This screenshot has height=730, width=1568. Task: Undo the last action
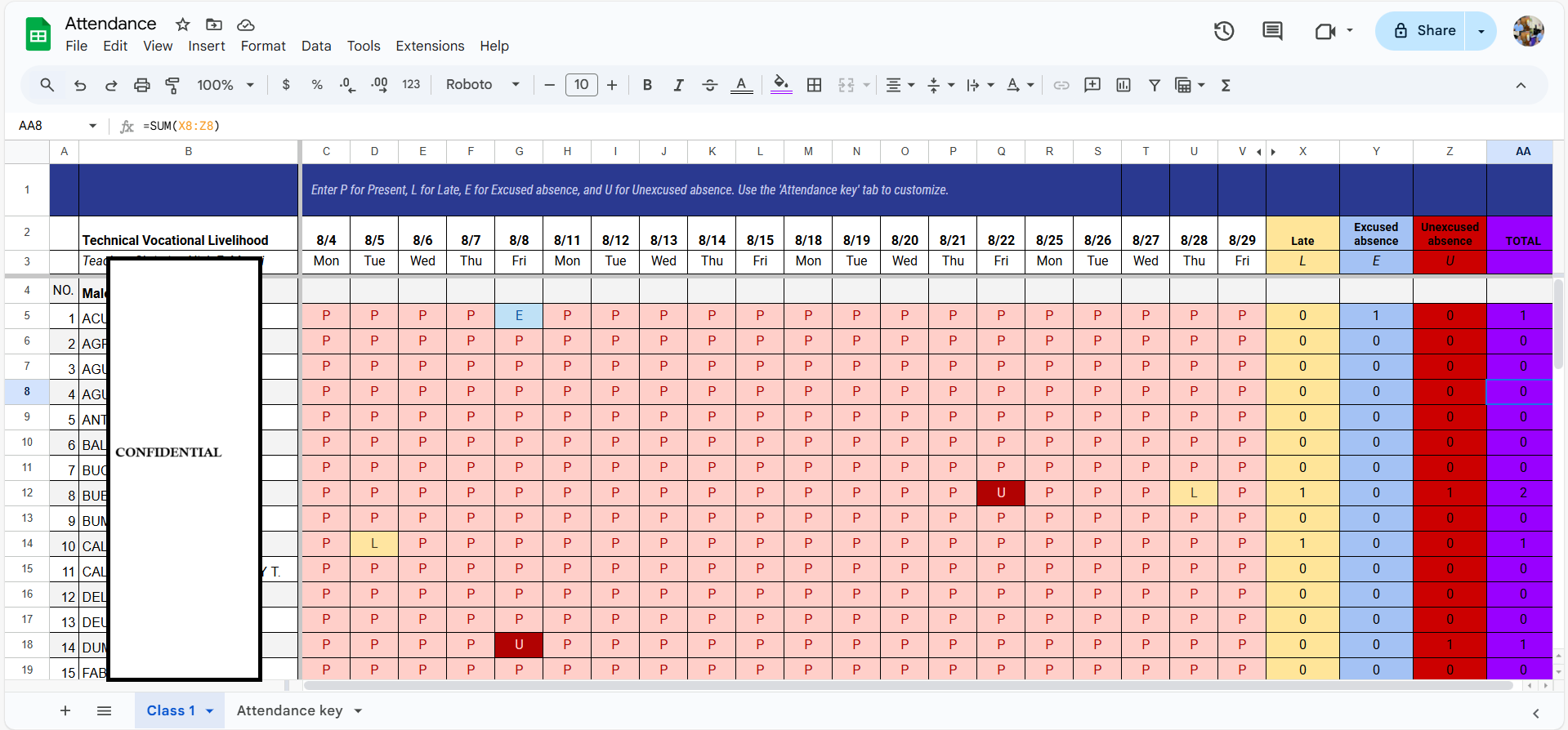tap(80, 85)
